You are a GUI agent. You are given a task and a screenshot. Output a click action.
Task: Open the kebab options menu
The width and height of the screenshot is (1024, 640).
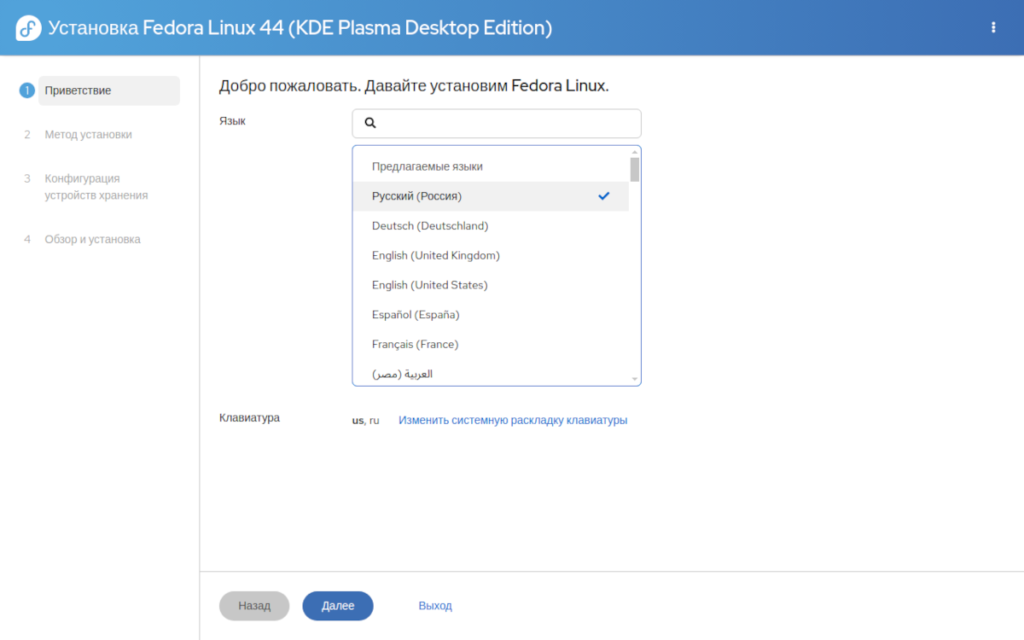click(993, 27)
